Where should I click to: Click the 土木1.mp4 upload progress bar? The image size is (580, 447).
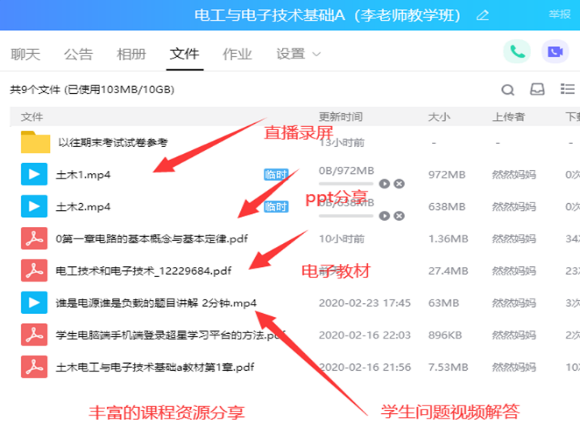click(346, 184)
